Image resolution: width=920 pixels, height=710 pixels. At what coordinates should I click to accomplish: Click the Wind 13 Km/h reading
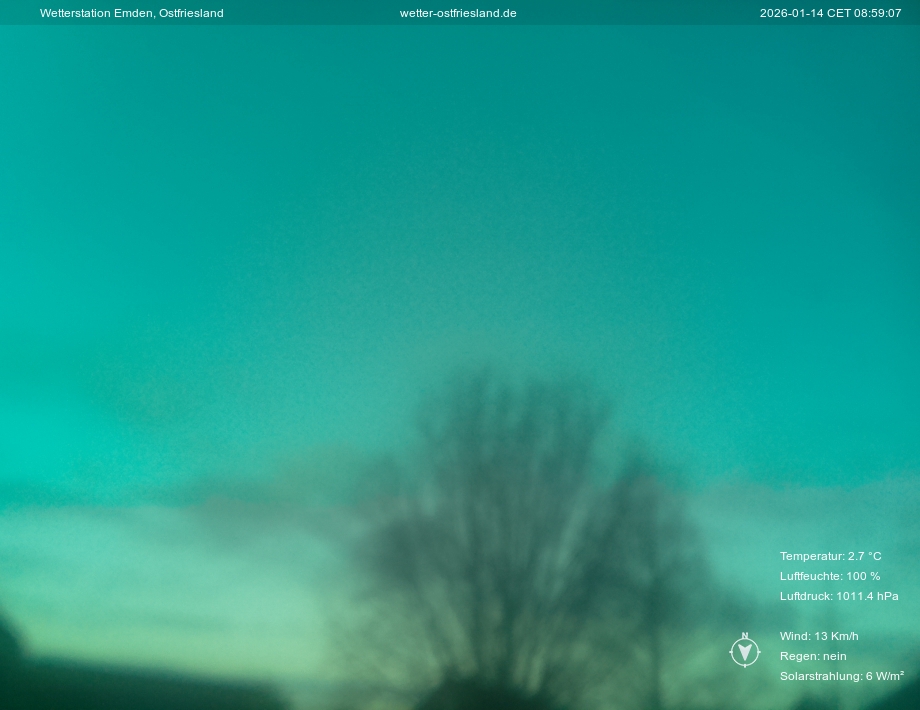click(x=818, y=636)
